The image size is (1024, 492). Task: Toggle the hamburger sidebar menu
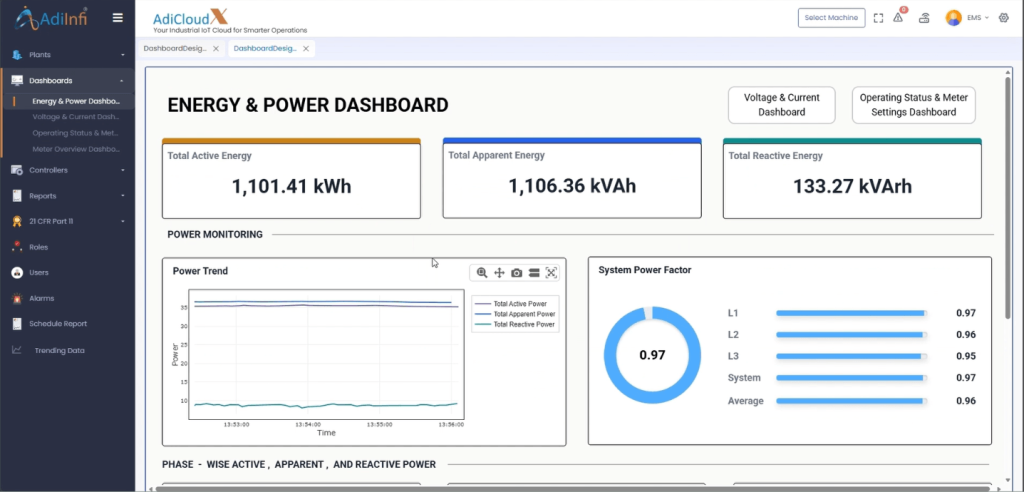[x=118, y=18]
